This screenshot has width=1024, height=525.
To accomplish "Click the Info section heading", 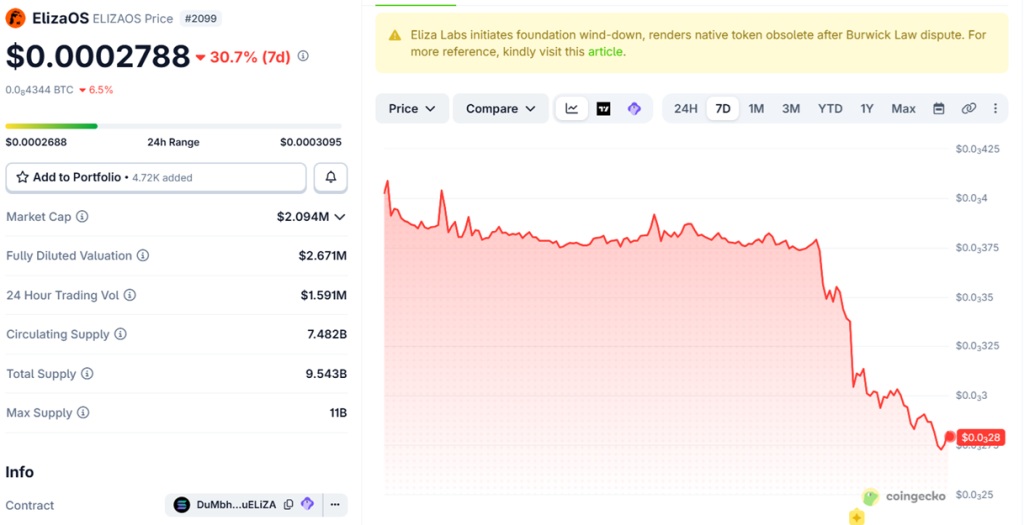I will pos(20,472).
